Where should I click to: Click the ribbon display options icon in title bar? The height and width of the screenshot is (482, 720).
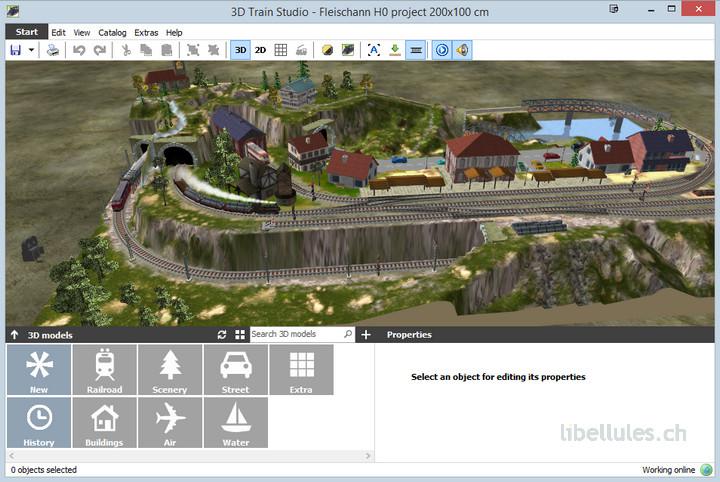point(614,9)
